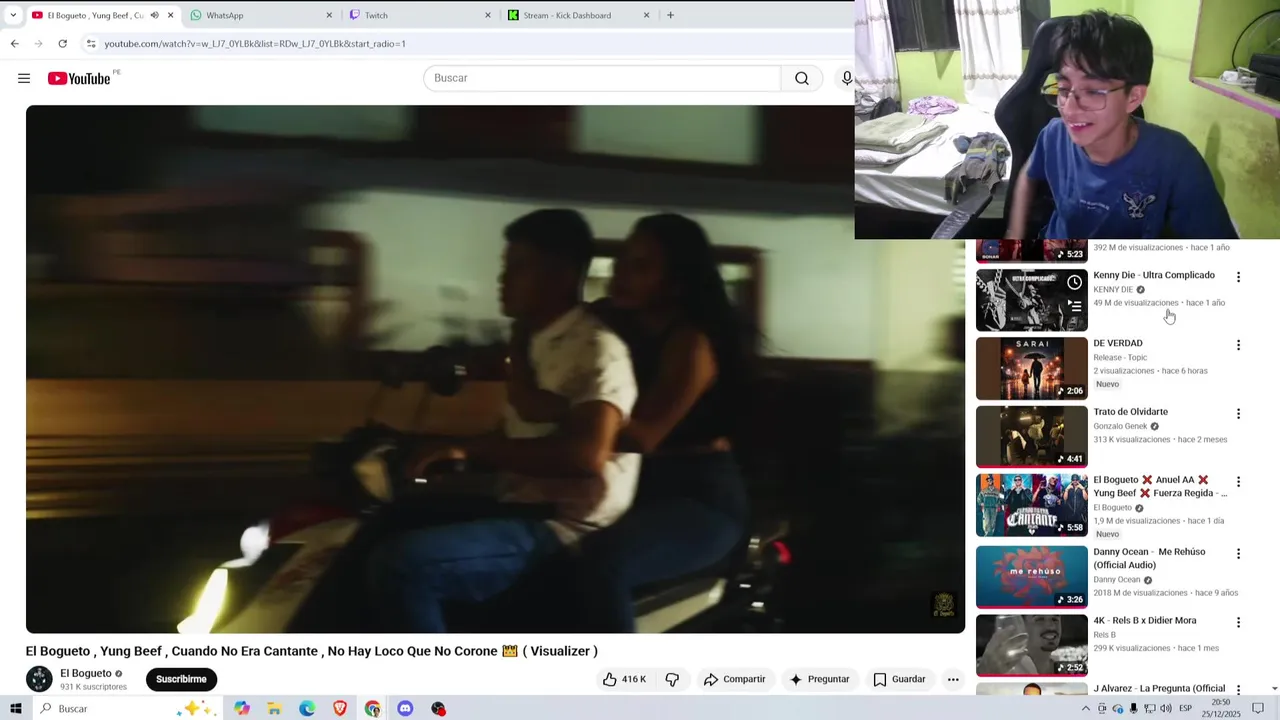Open Gonzalo Genek channel name

coord(1120,426)
